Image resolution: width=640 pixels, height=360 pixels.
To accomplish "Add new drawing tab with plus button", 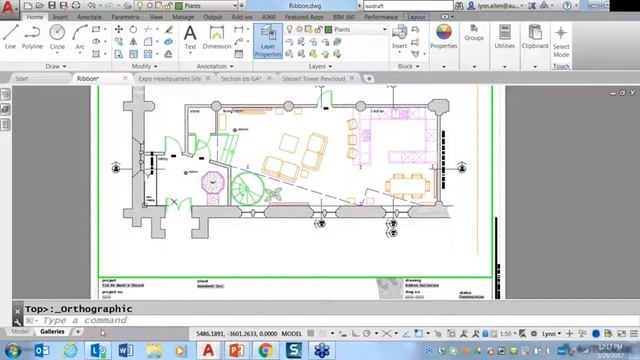I will [x=369, y=78].
